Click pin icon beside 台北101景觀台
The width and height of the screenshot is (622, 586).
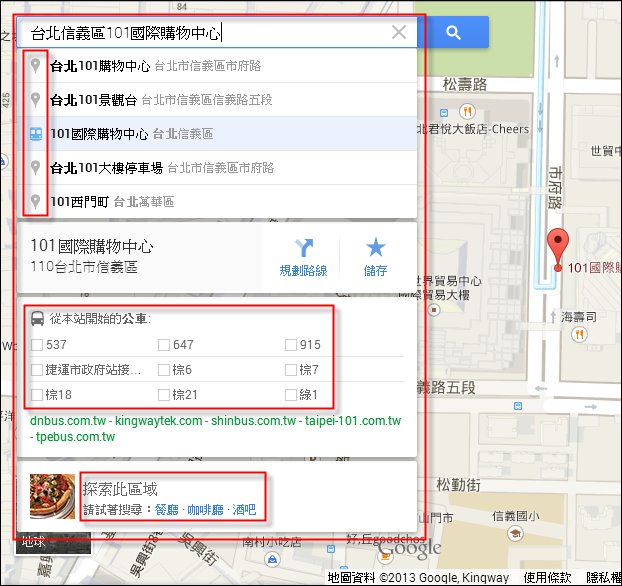point(36,100)
